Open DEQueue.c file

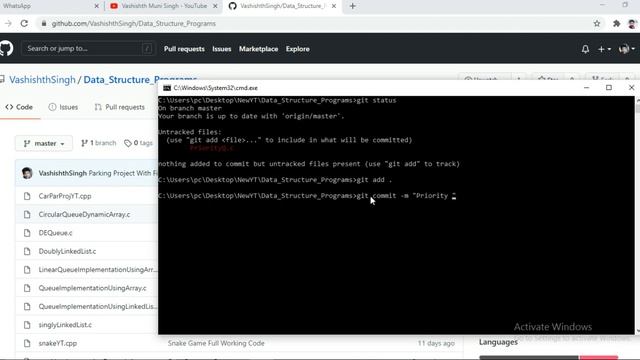tap(56, 233)
